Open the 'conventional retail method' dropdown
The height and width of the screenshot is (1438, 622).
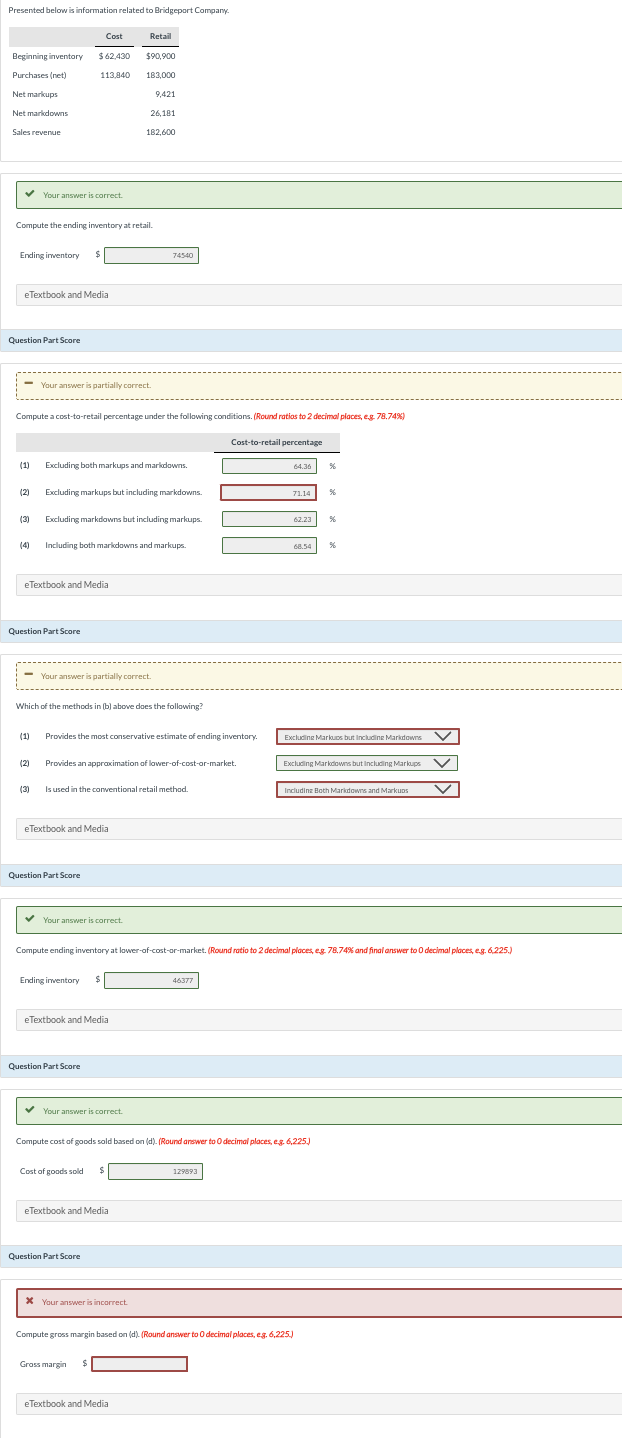[367, 790]
